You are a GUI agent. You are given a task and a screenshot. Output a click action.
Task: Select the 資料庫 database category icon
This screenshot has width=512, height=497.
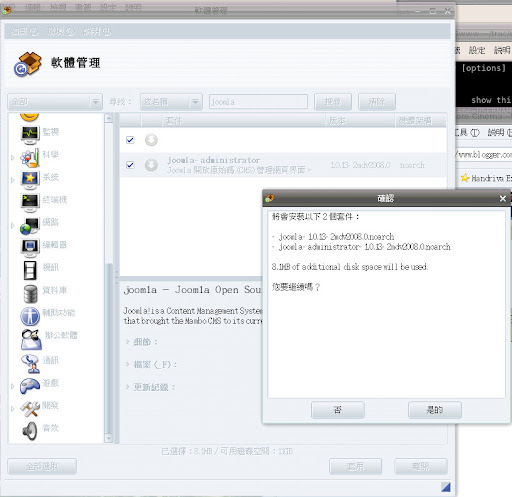click(x=30, y=293)
